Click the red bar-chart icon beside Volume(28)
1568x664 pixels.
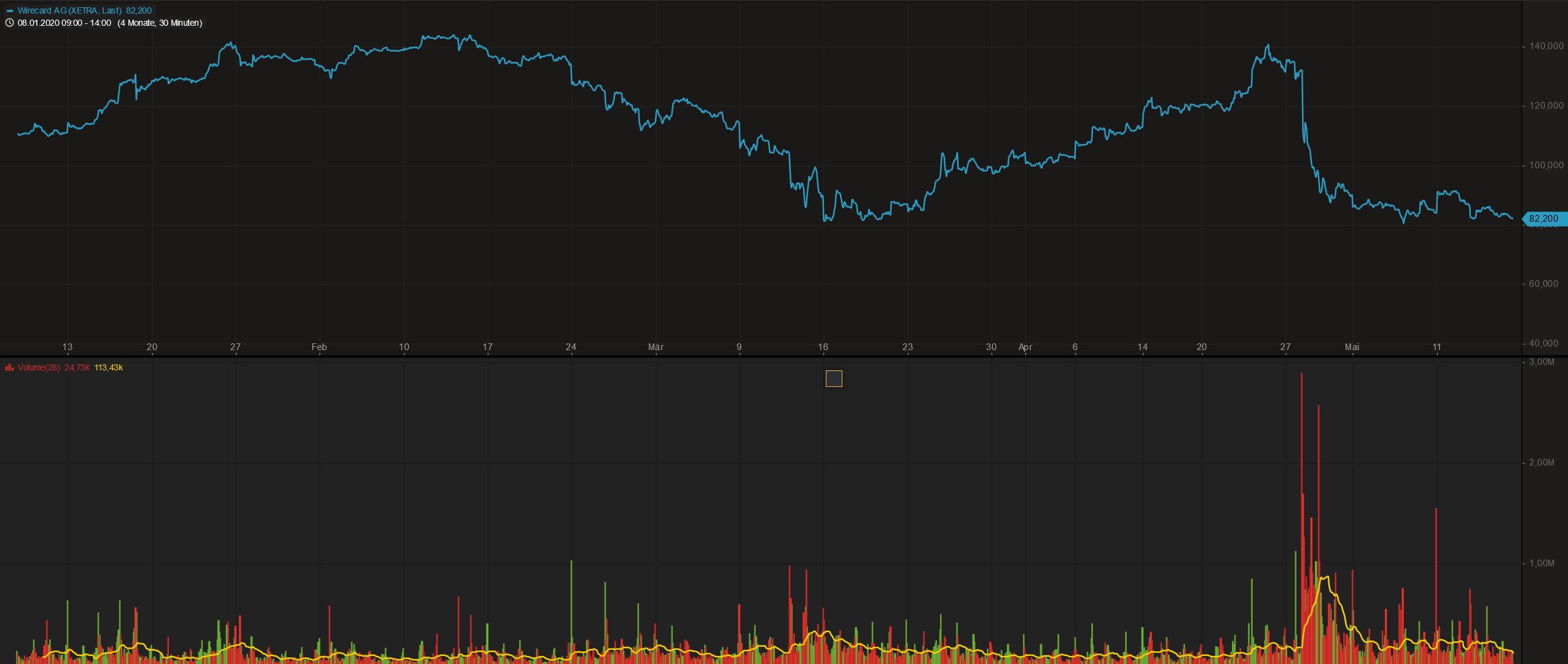[10, 368]
